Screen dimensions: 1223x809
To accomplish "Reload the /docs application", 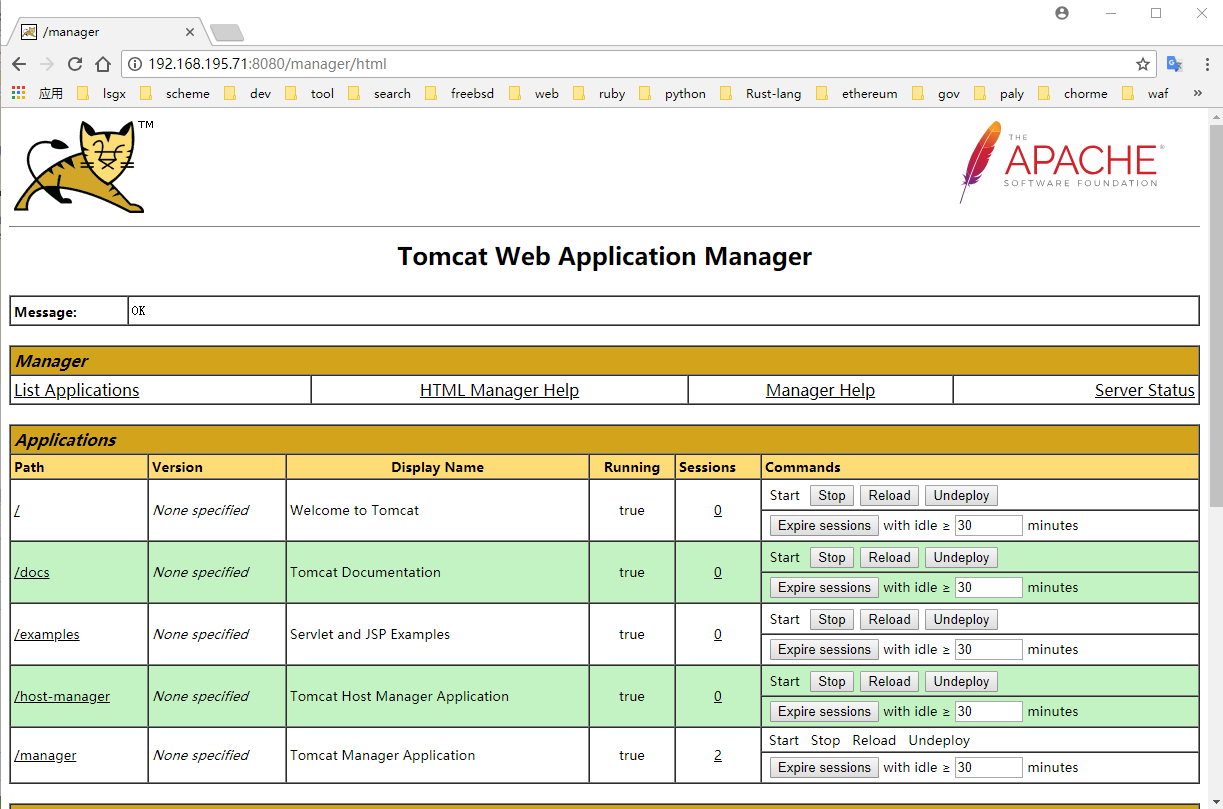I will [889, 557].
